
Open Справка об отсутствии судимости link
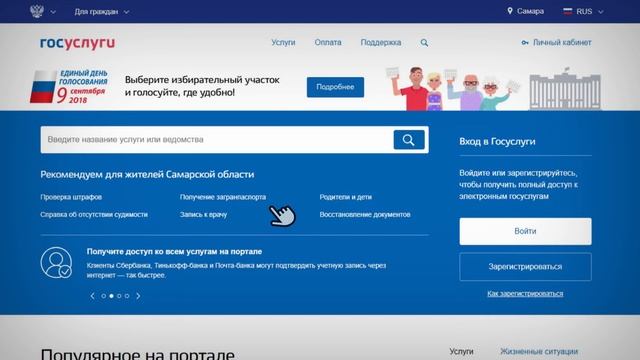(94, 215)
